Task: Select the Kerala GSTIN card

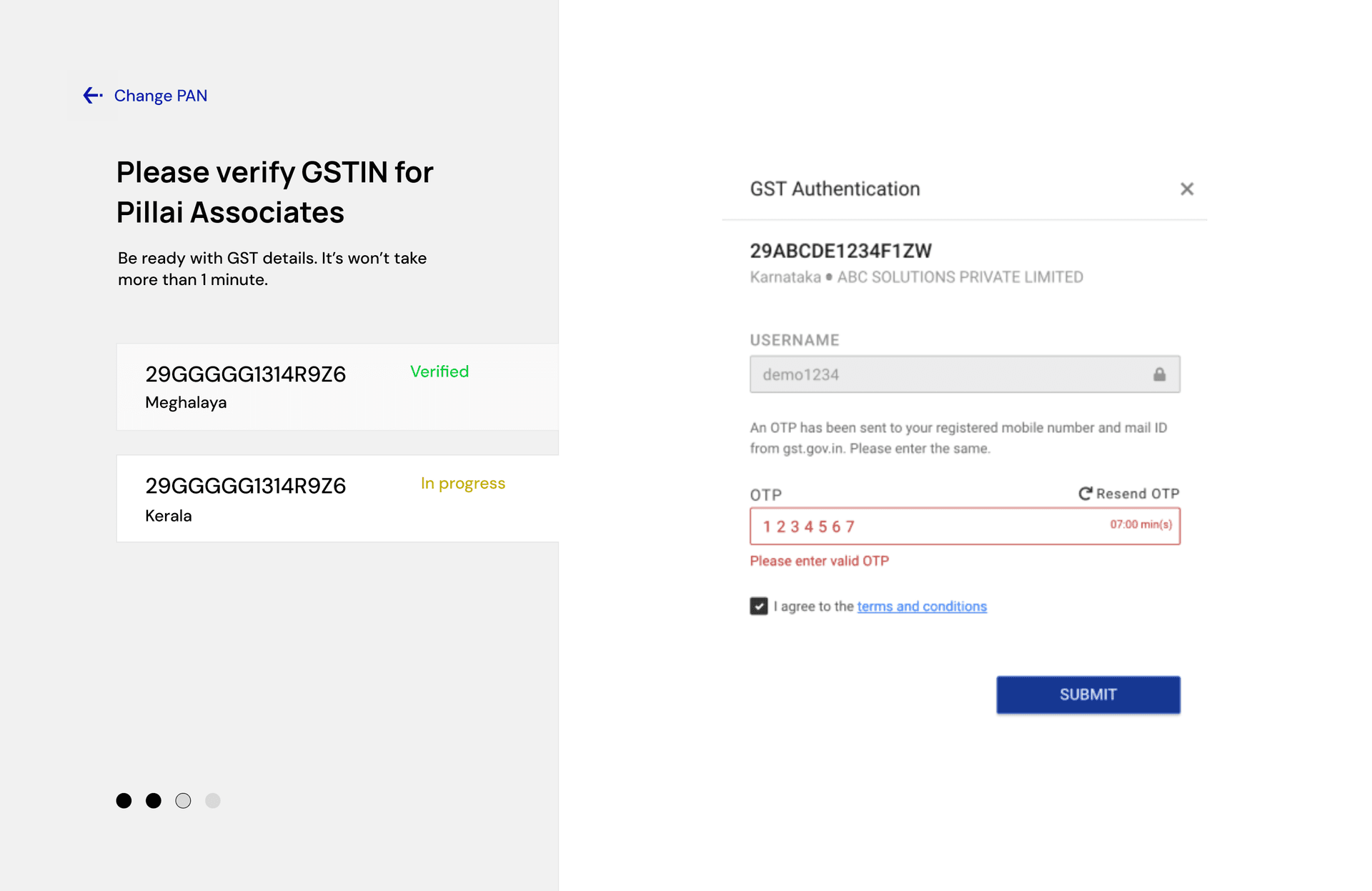Action: 337,499
